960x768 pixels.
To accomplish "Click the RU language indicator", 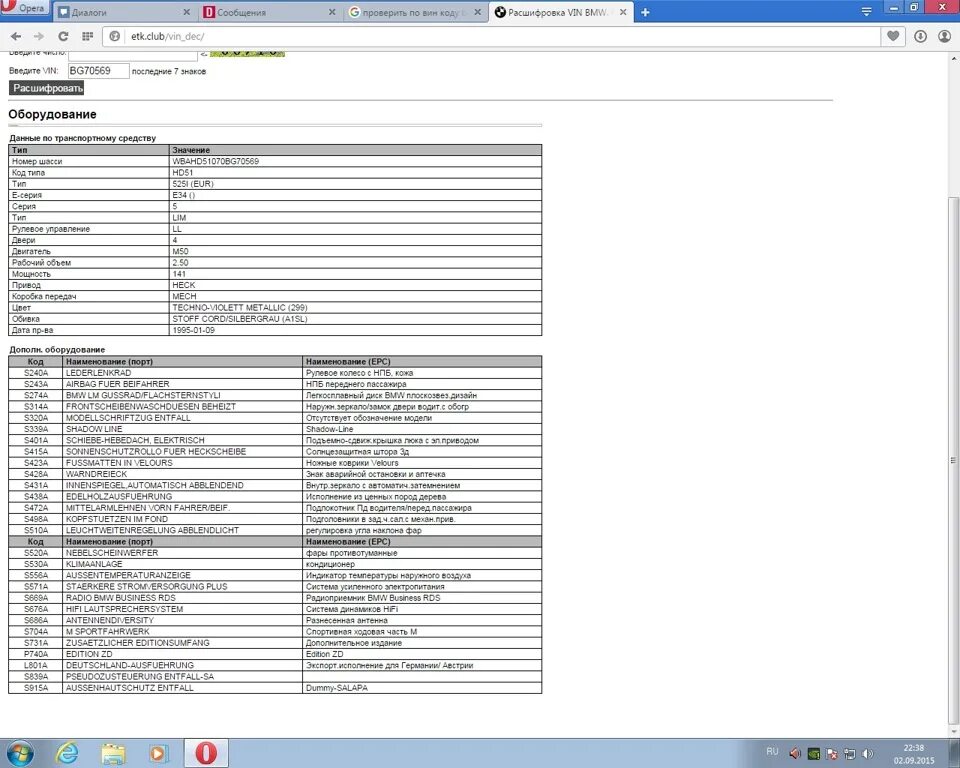I will click(x=771, y=751).
